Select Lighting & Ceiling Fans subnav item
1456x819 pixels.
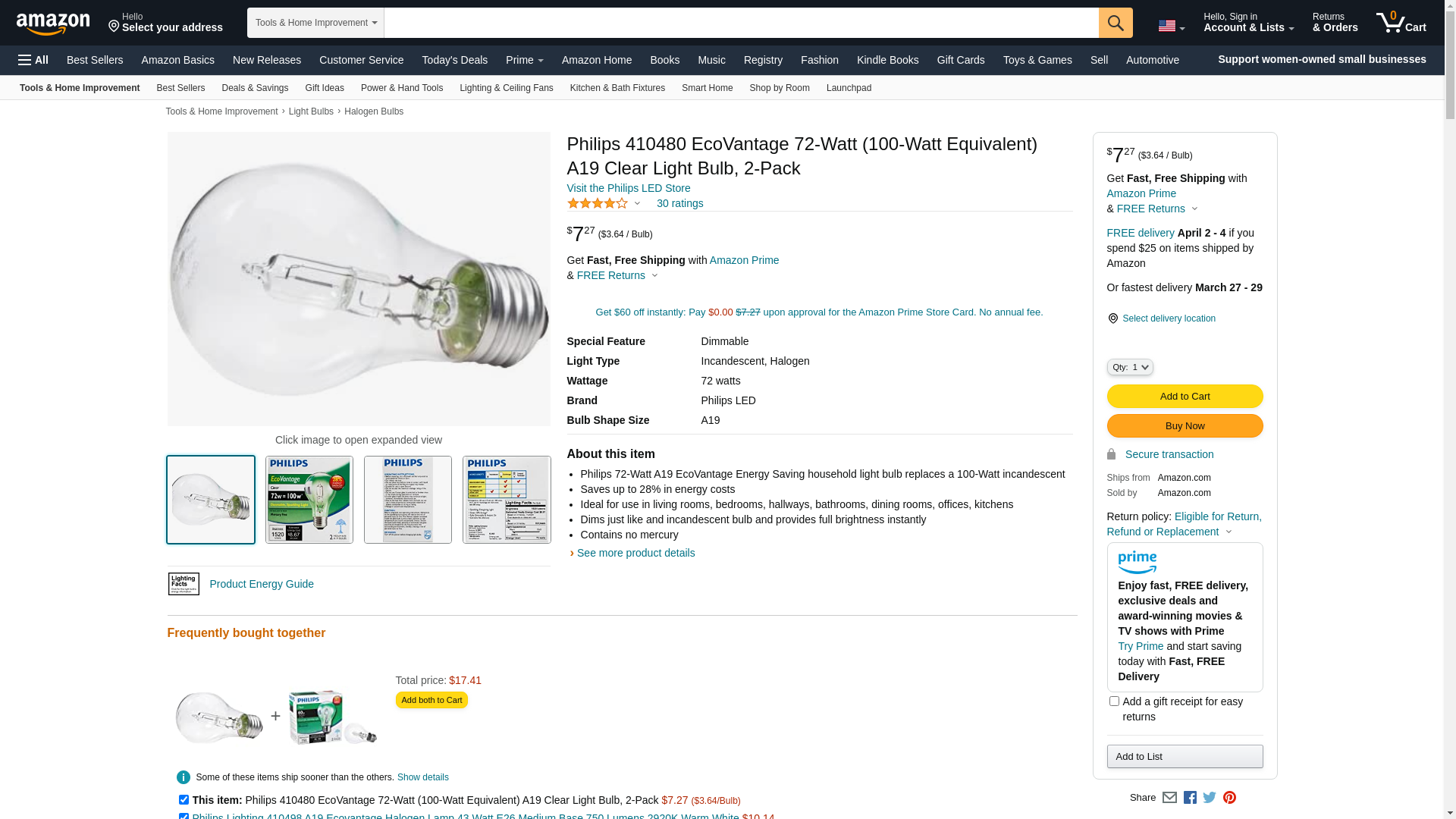[506, 88]
